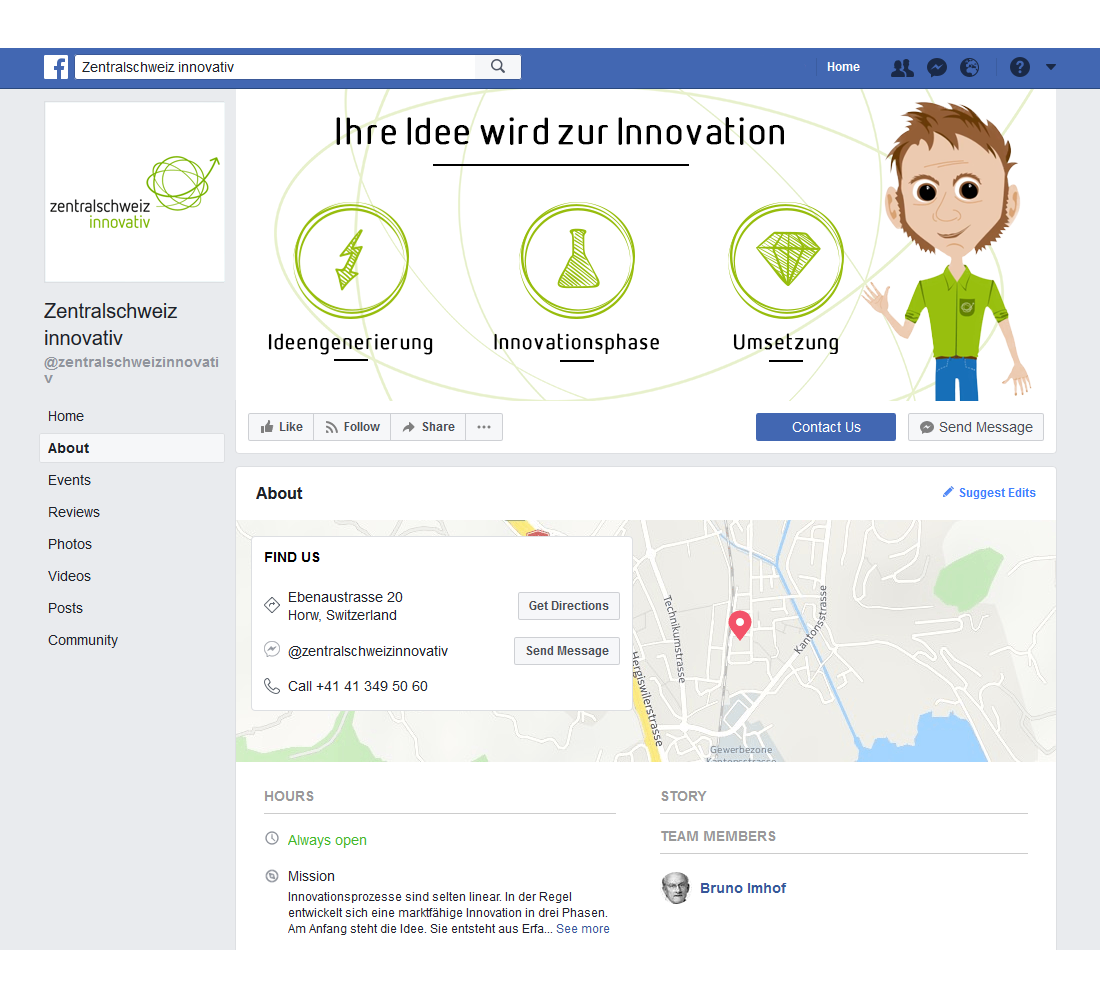
Task: Click the Umsetzung diamond icon on cover
Action: click(786, 260)
